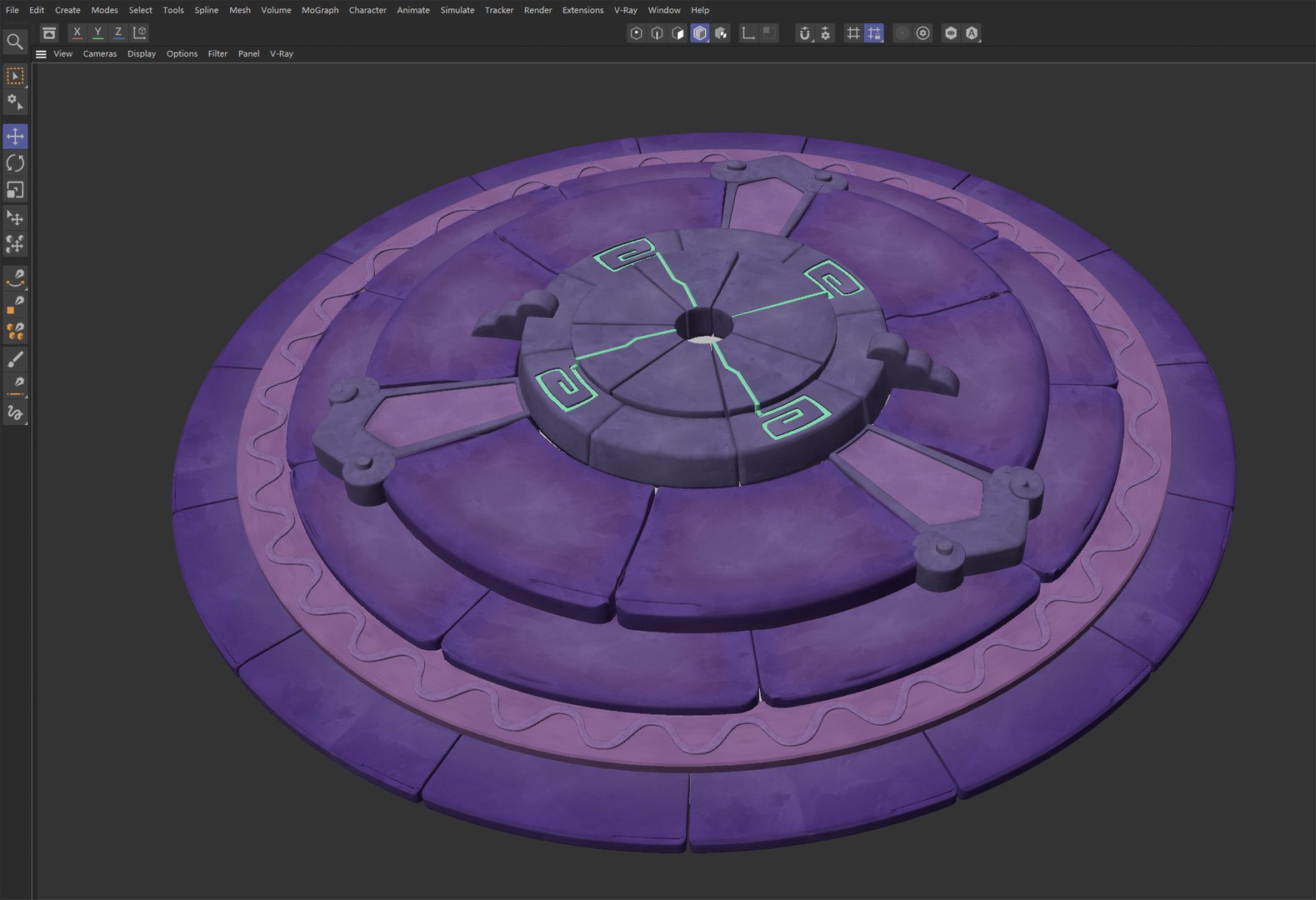The height and width of the screenshot is (900, 1316).
Task: Open the asset browser archive icon
Action: [x=49, y=33]
